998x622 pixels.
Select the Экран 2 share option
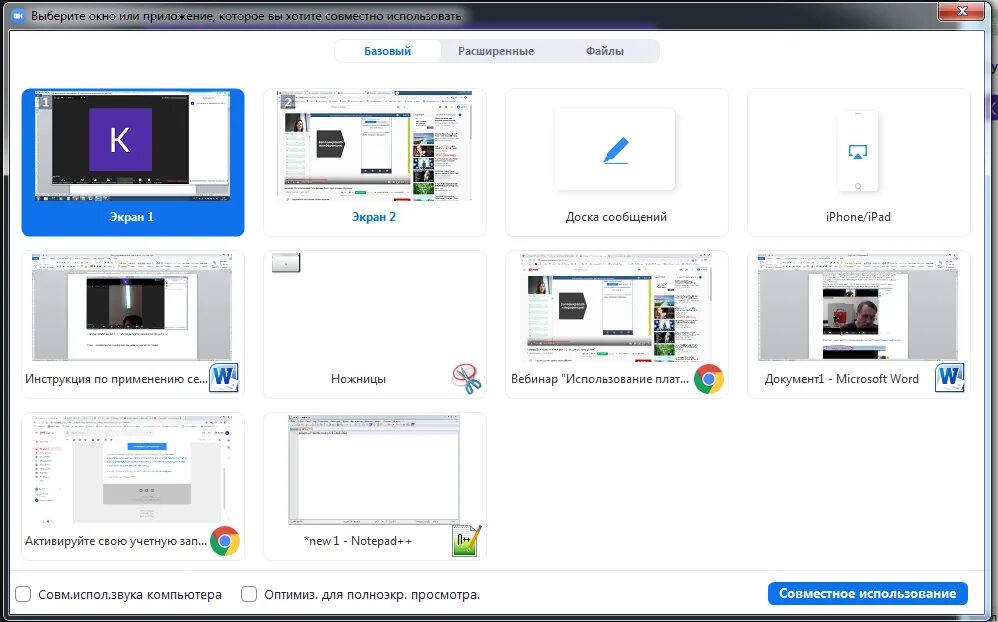375,162
